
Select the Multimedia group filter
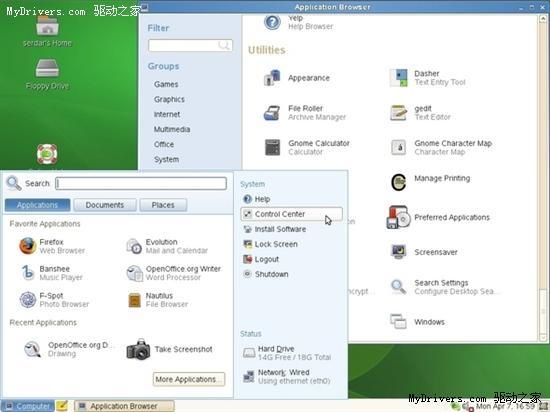click(x=172, y=129)
